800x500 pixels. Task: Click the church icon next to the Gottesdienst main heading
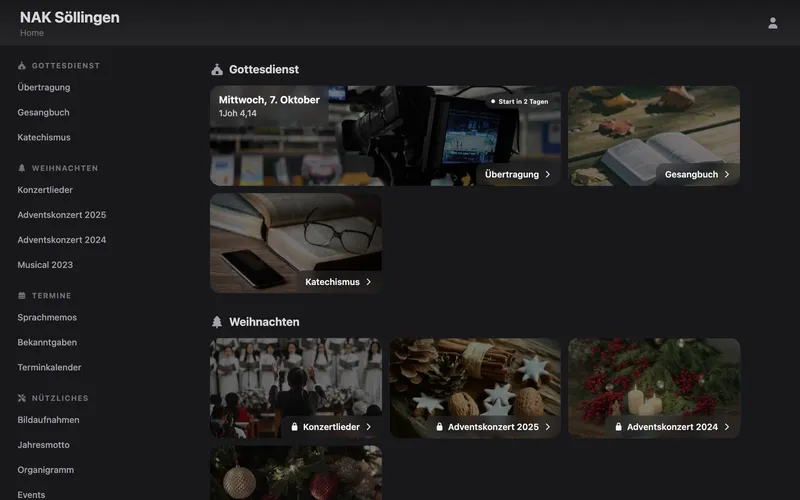click(217, 69)
